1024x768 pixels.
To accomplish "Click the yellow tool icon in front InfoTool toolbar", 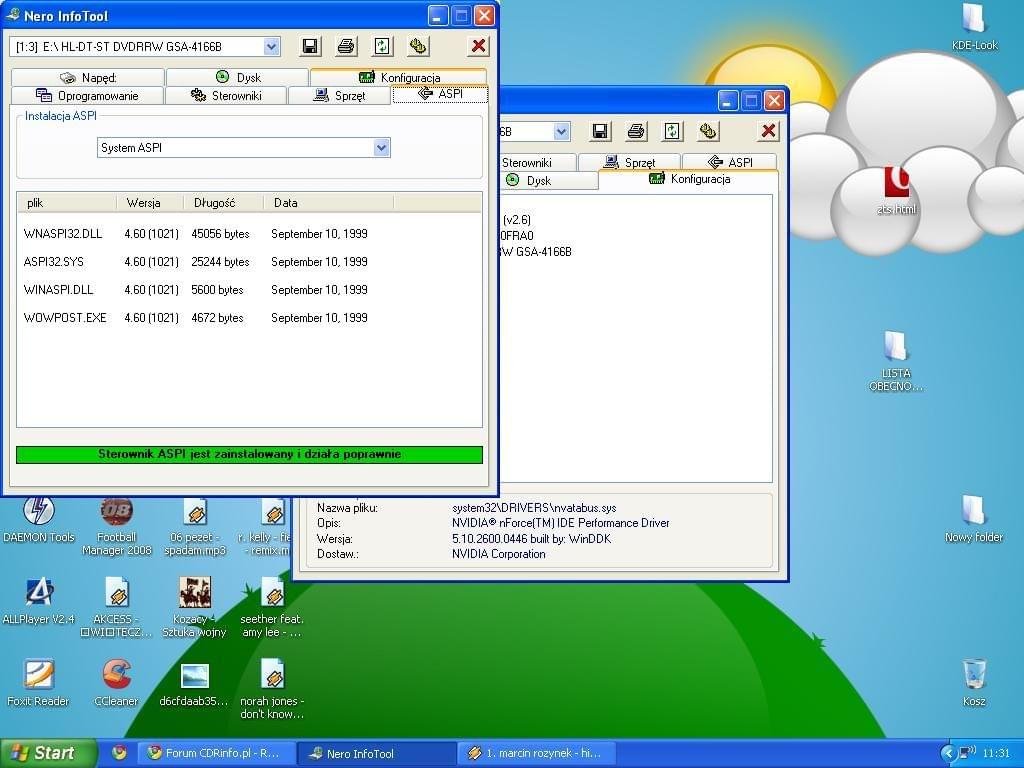I will pos(418,46).
